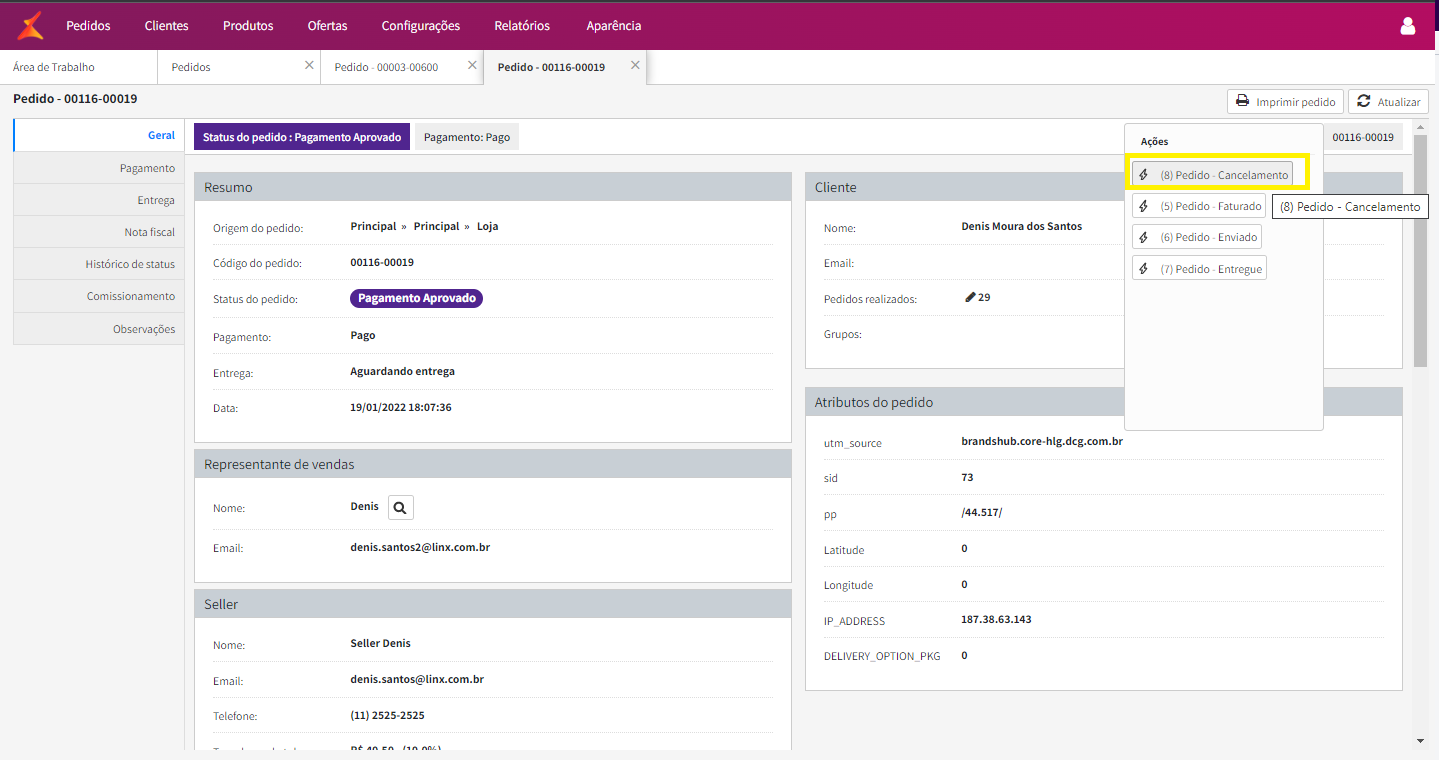Screen dimensions: 1439x760
Task: Click the refresh icon in Atualizar
Action: (x=1364, y=101)
